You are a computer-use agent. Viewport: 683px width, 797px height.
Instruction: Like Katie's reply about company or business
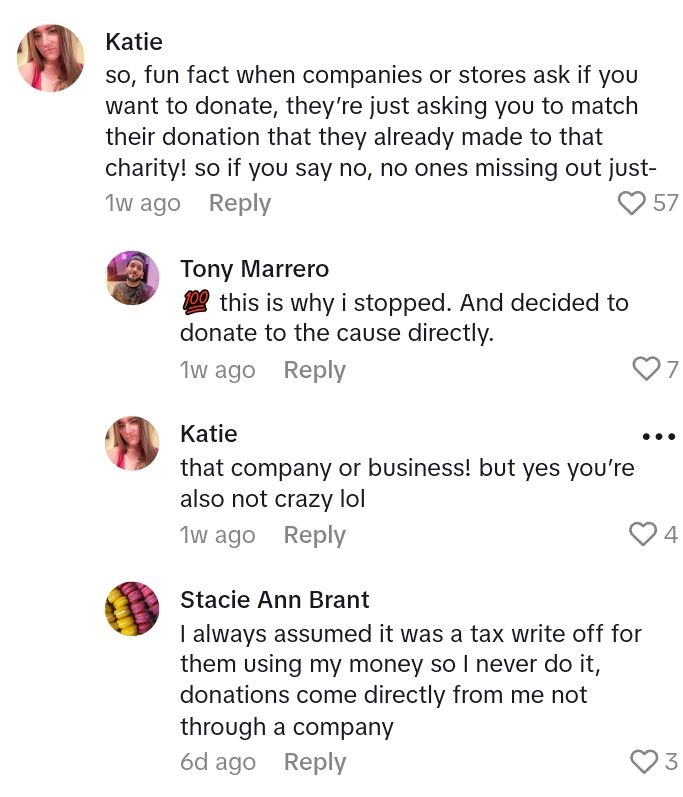point(643,535)
